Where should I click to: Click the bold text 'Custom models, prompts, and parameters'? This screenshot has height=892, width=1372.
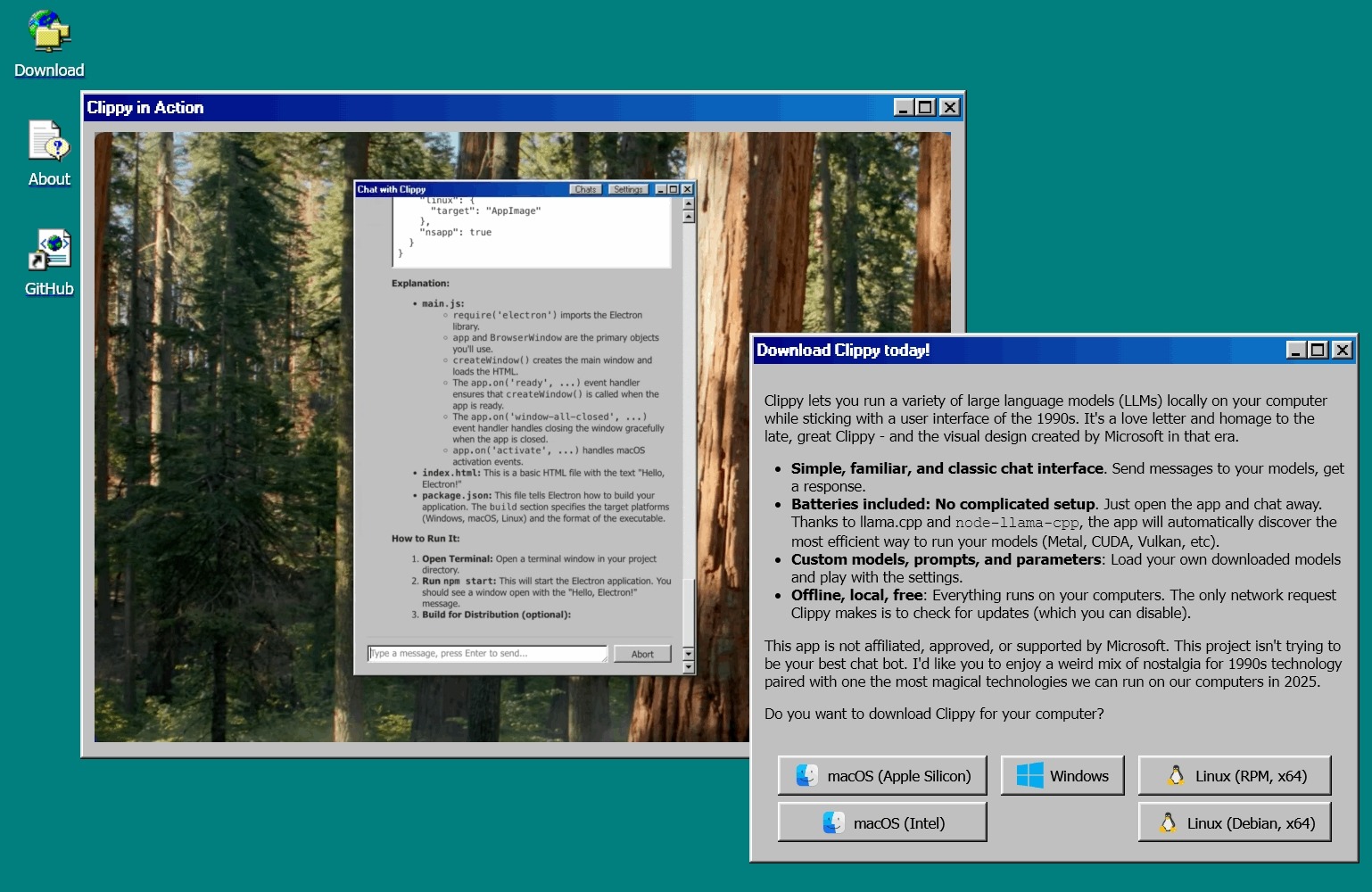[x=946, y=559]
